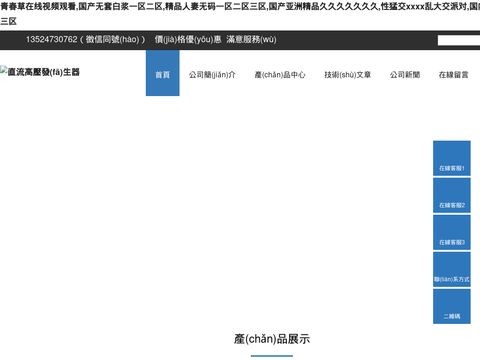
Task: Open 聯系方式 side panel button
Action: [x=452, y=269]
